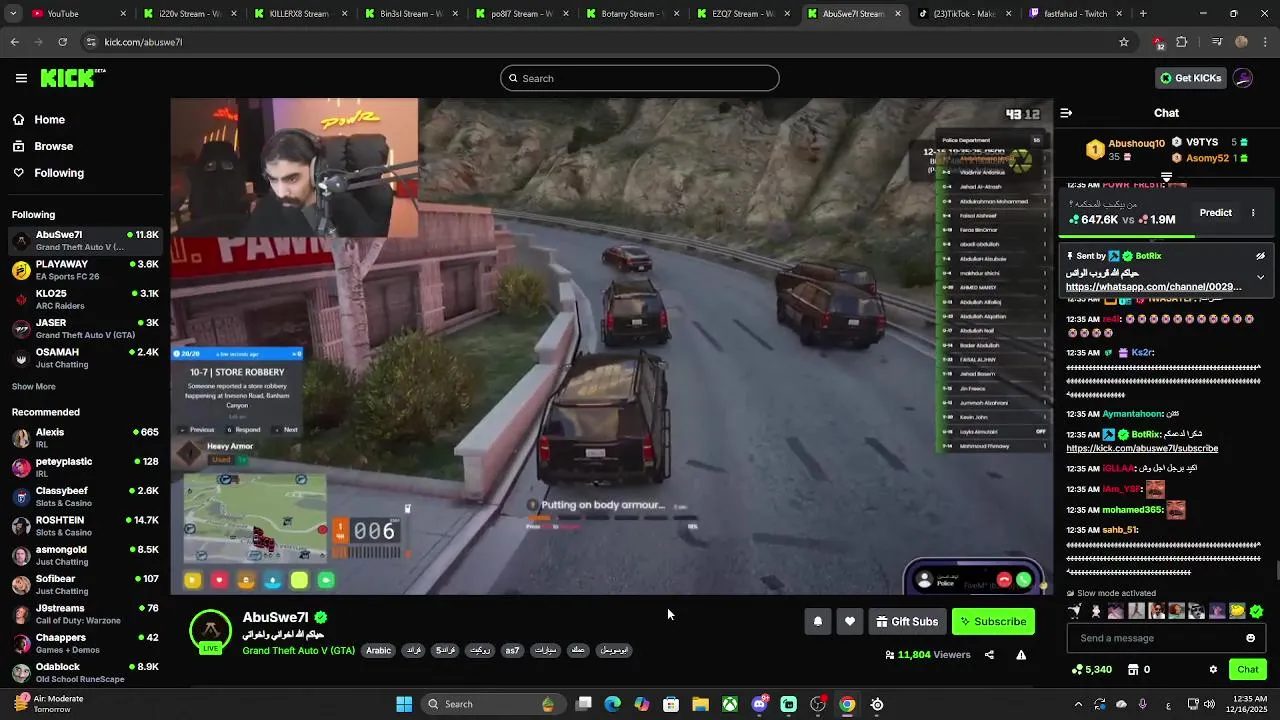Go back in browser
This screenshot has height=720, width=1280.
[x=14, y=42]
